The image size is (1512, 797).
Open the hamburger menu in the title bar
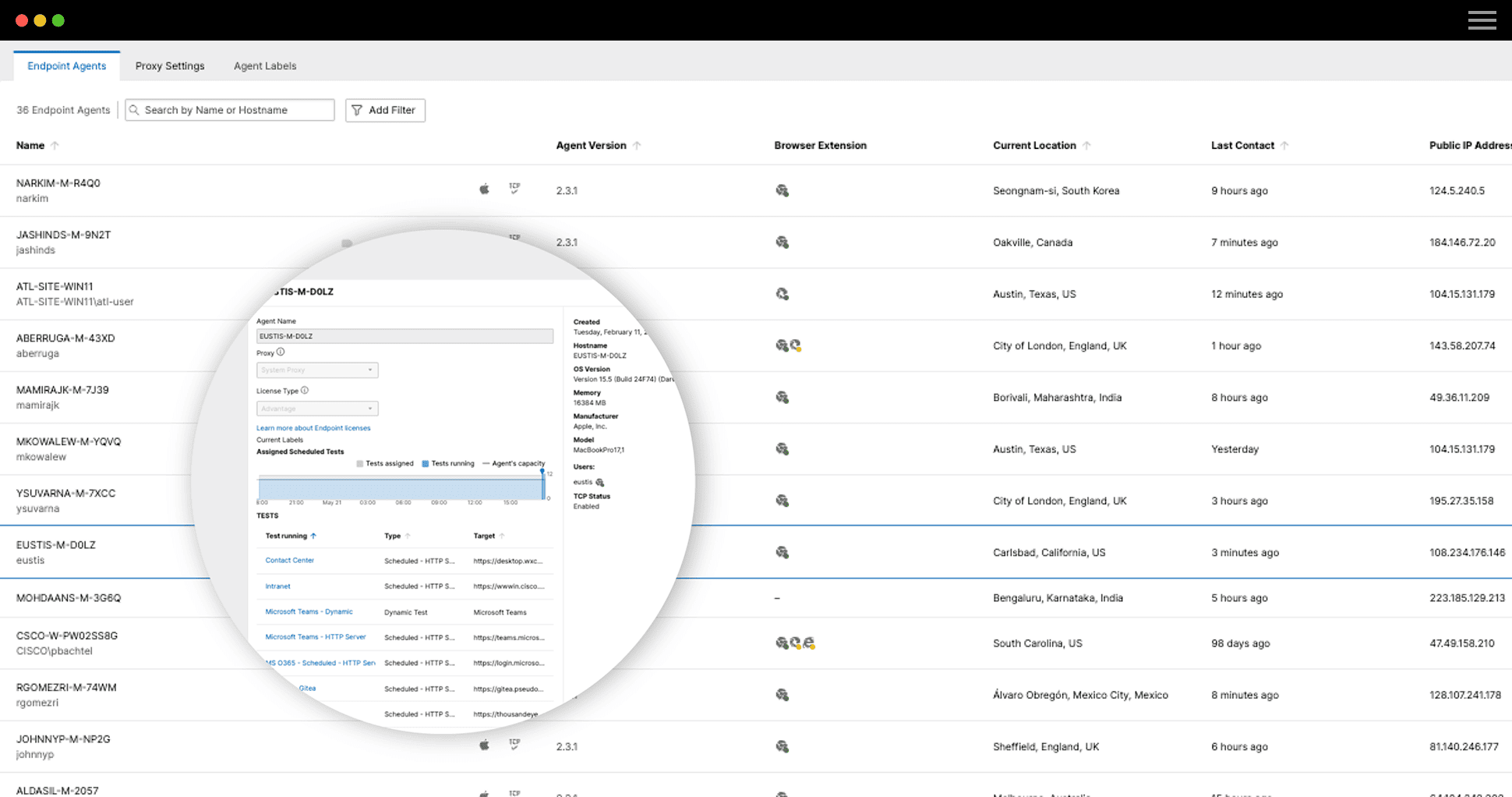coord(1482,20)
